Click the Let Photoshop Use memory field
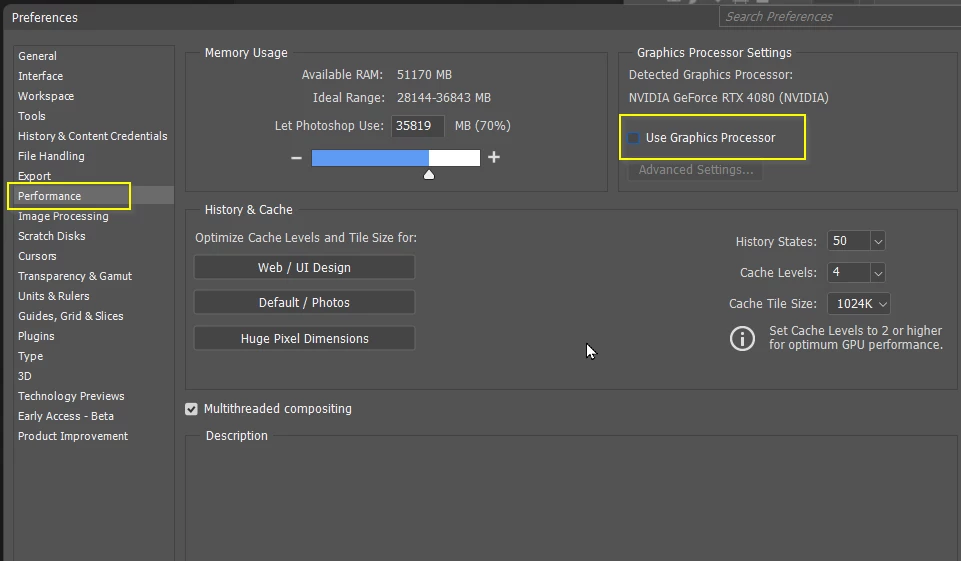 (418, 126)
